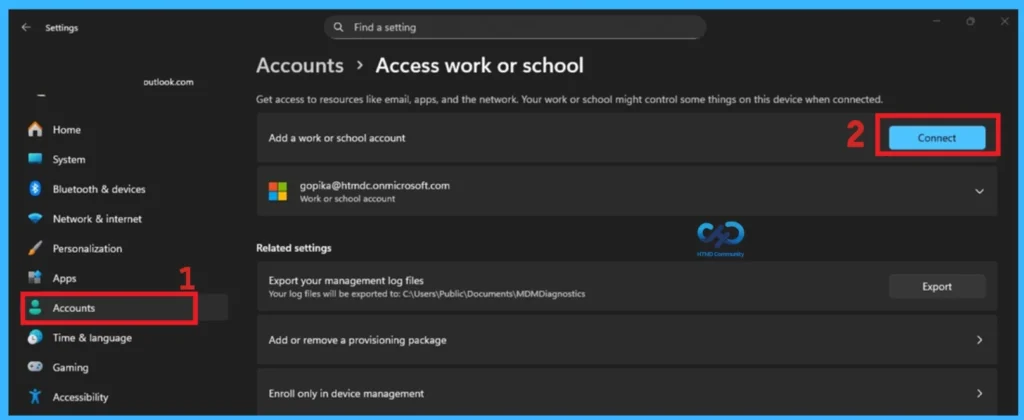Click the Bluetooth icon in sidebar
The height and width of the screenshot is (420, 1024).
click(35, 189)
